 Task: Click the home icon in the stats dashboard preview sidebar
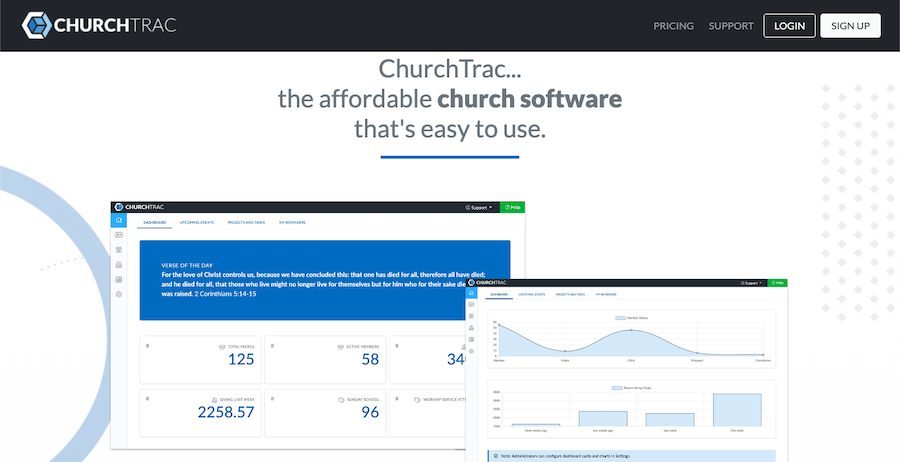pos(119,220)
